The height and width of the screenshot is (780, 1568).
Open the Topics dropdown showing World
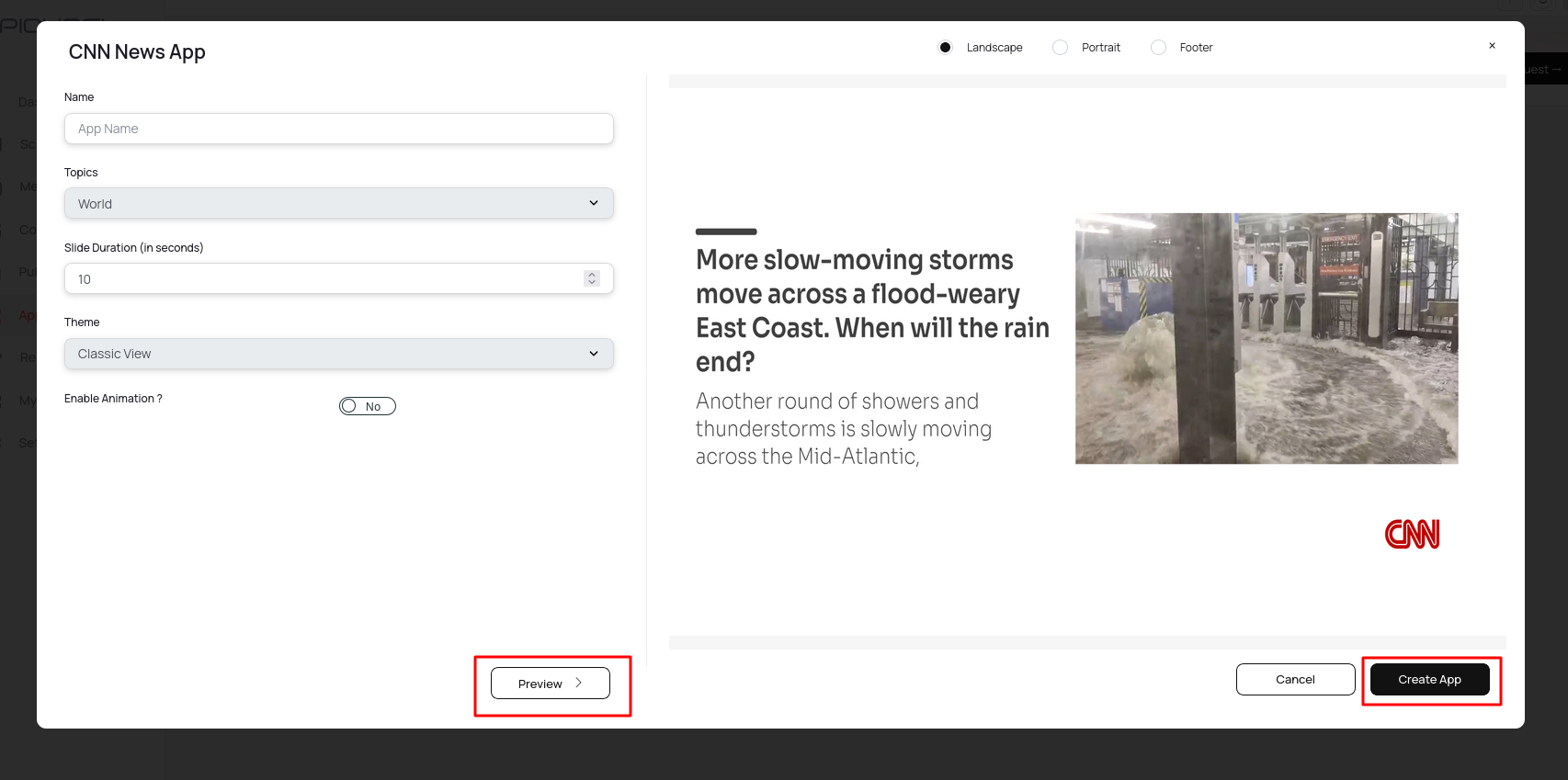pyautogui.click(x=338, y=203)
